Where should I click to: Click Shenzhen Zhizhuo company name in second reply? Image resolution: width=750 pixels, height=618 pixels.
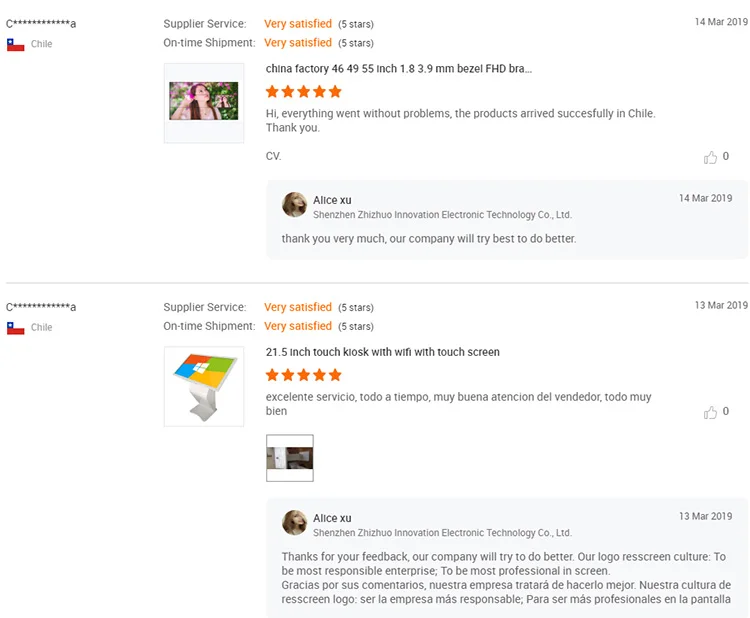coord(442,533)
